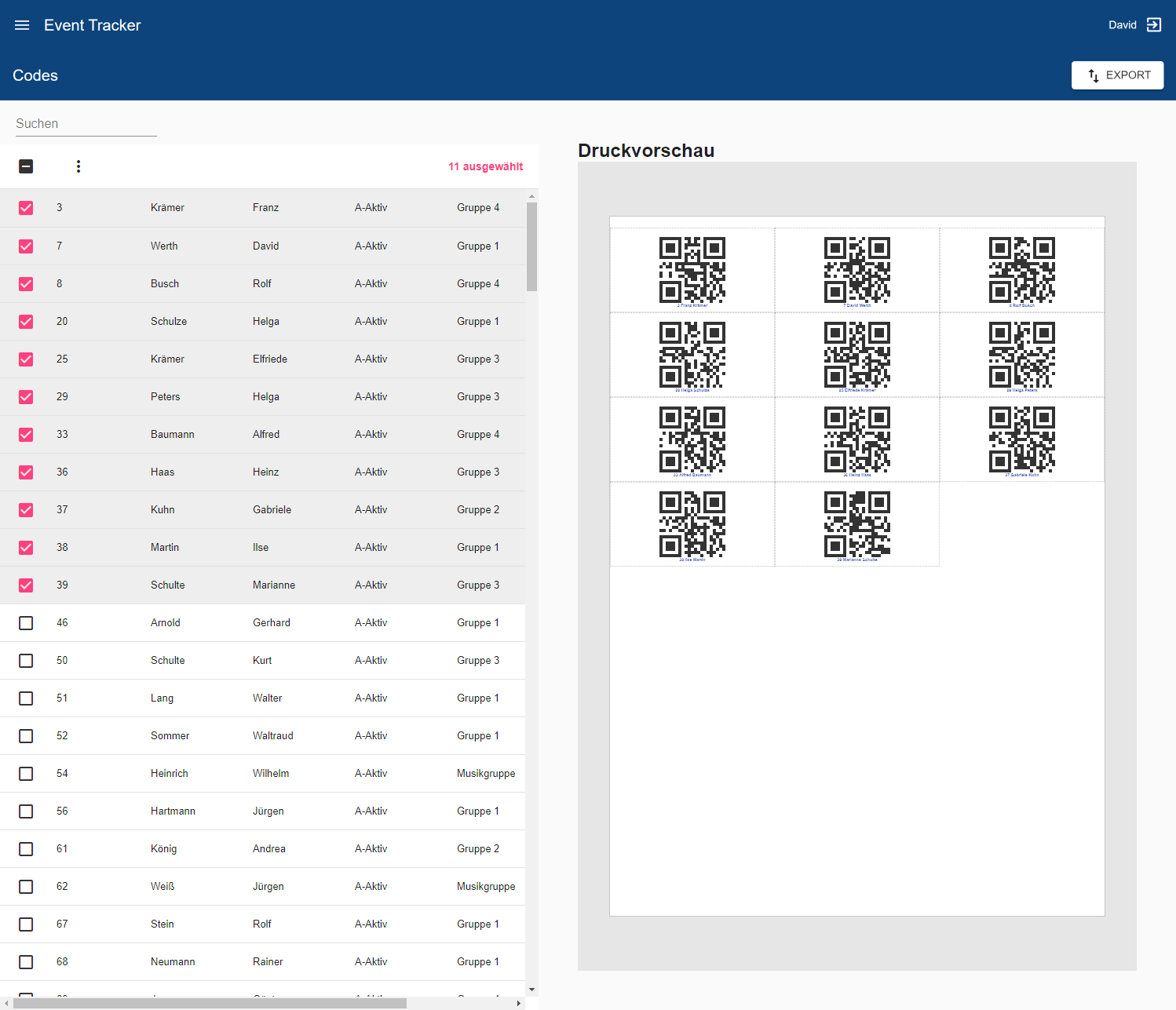Click "Gruppe 2" in Kuhn Gabriele row
Image resolution: width=1176 pixels, height=1010 pixels.
tap(478, 510)
